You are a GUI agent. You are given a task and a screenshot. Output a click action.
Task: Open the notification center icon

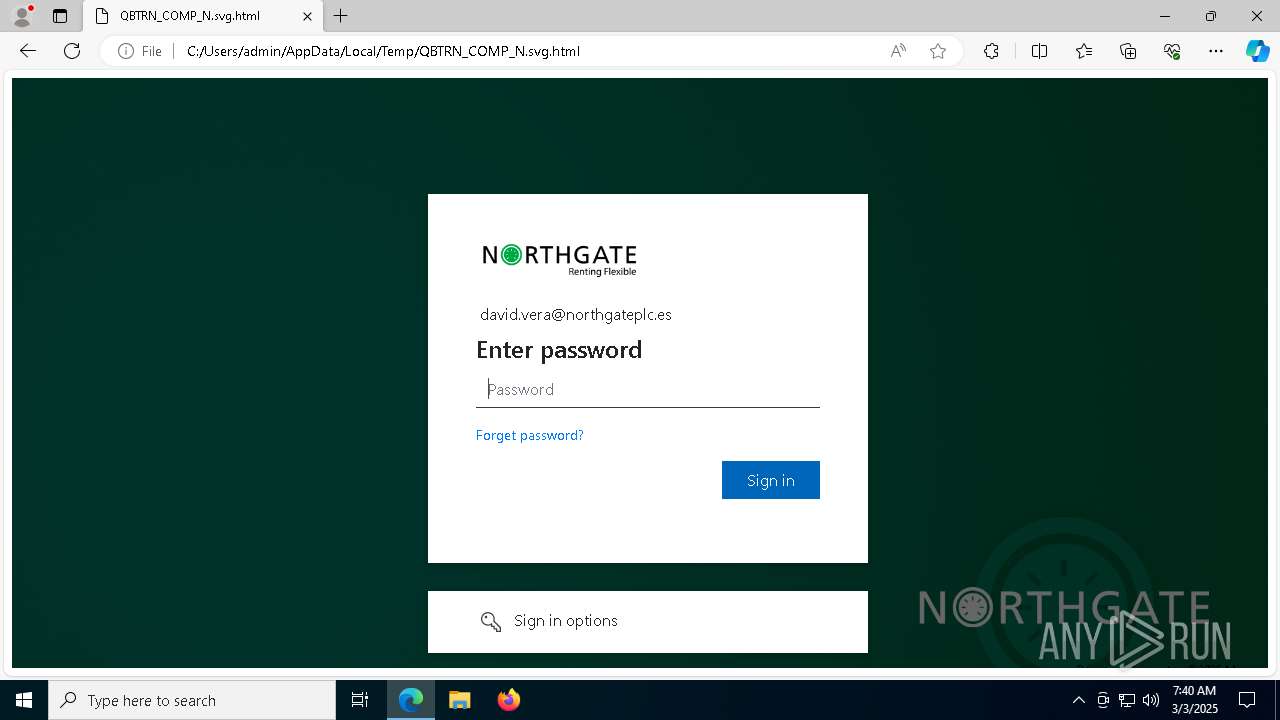(x=1247, y=700)
